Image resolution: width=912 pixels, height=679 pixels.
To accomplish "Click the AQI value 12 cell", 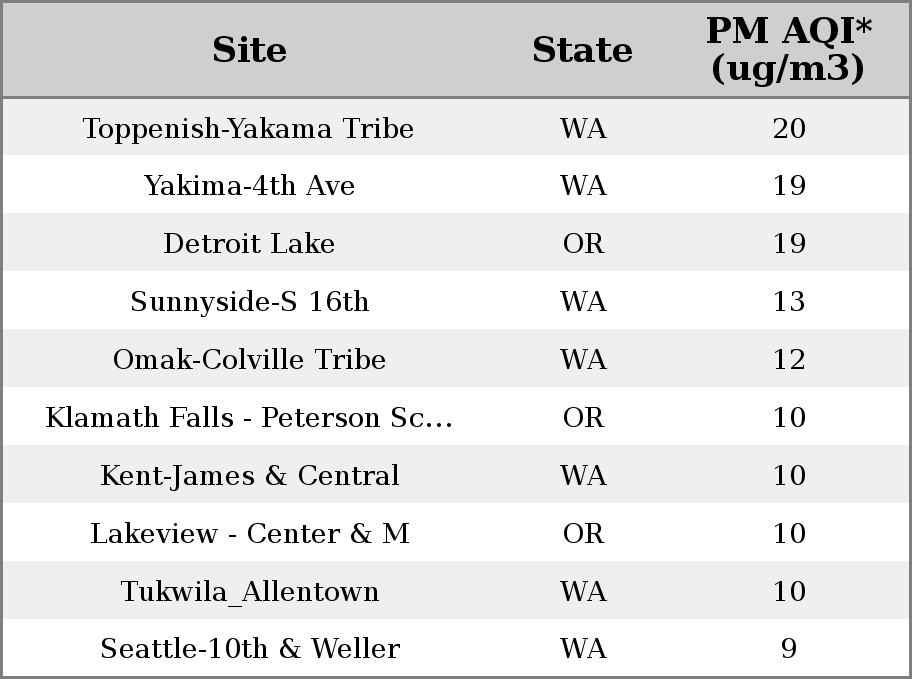I will [789, 360].
